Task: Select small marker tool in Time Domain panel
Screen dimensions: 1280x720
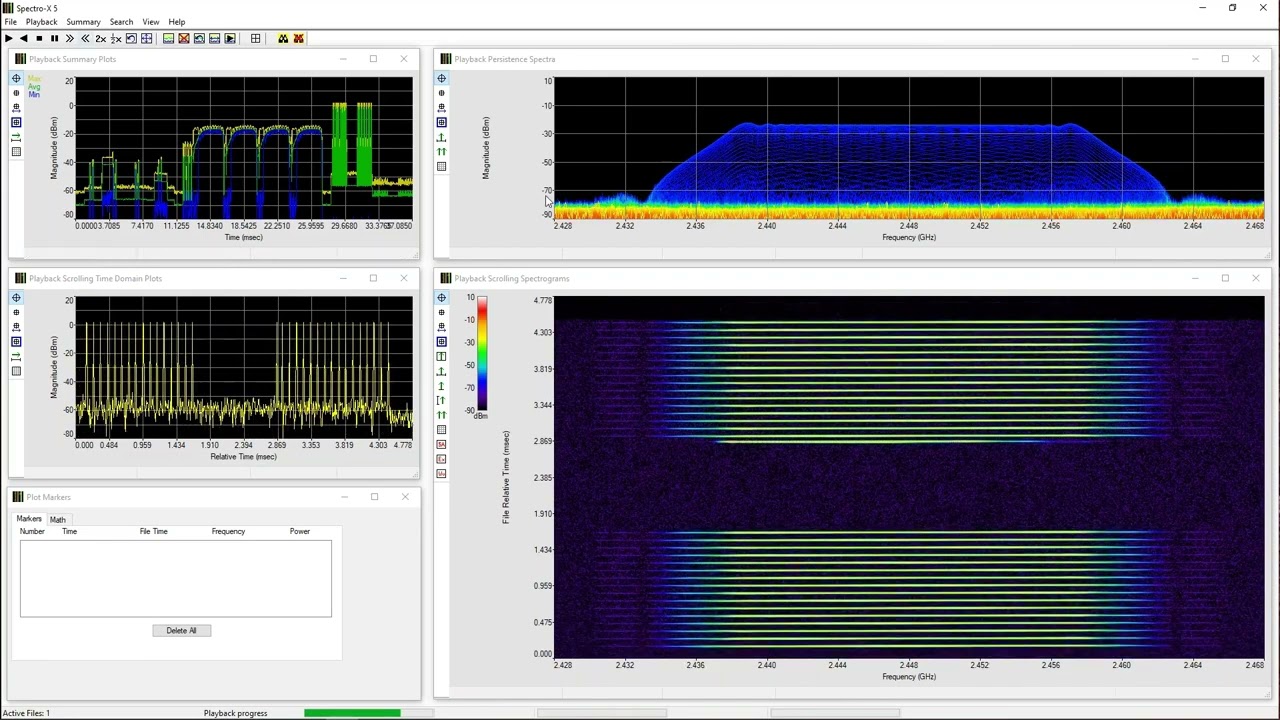Action: (x=16, y=313)
